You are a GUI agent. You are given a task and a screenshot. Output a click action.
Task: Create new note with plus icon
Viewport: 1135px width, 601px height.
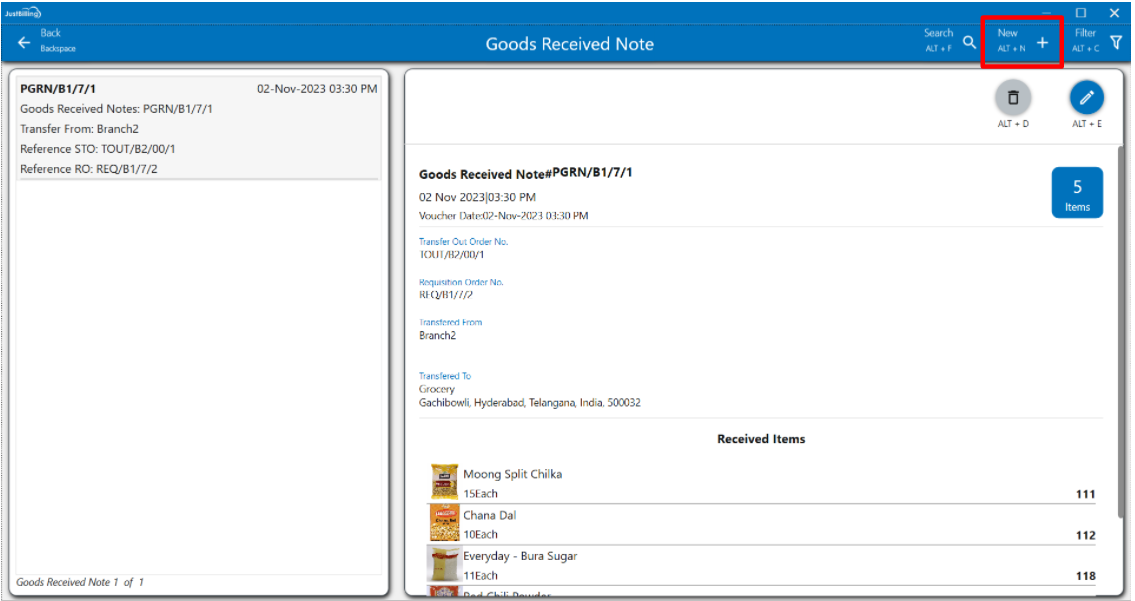click(1042, 42)
